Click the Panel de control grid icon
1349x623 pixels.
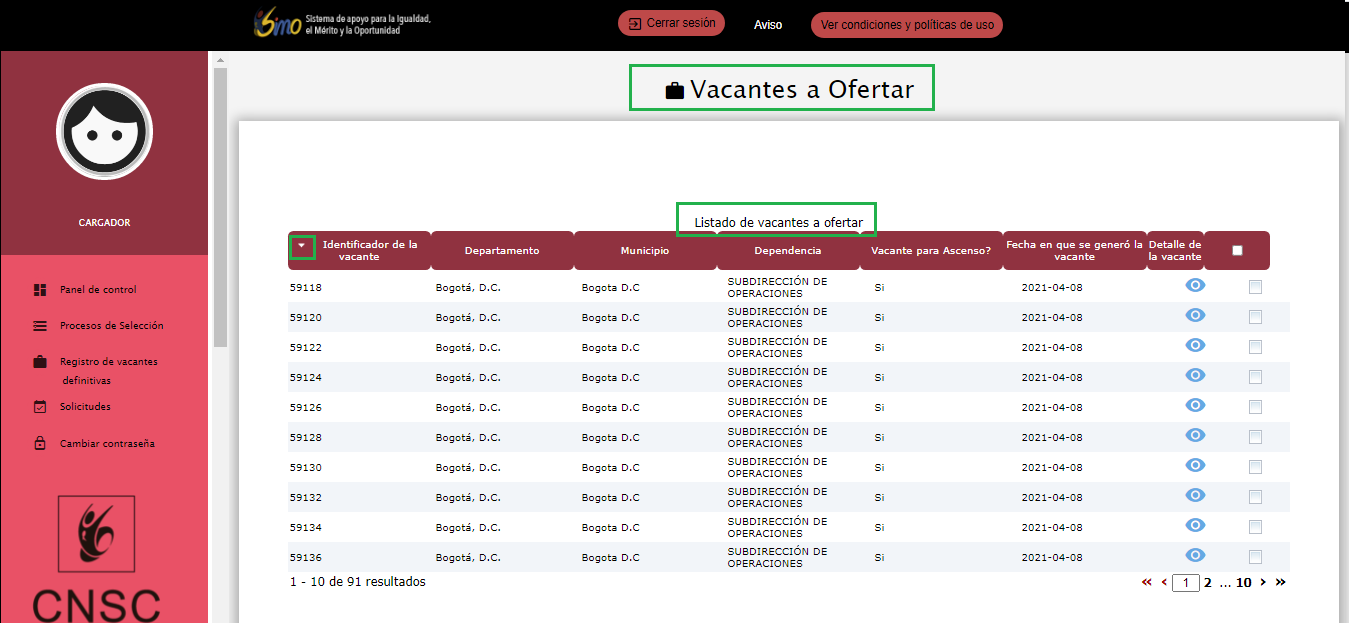click(x=40, y=290)
